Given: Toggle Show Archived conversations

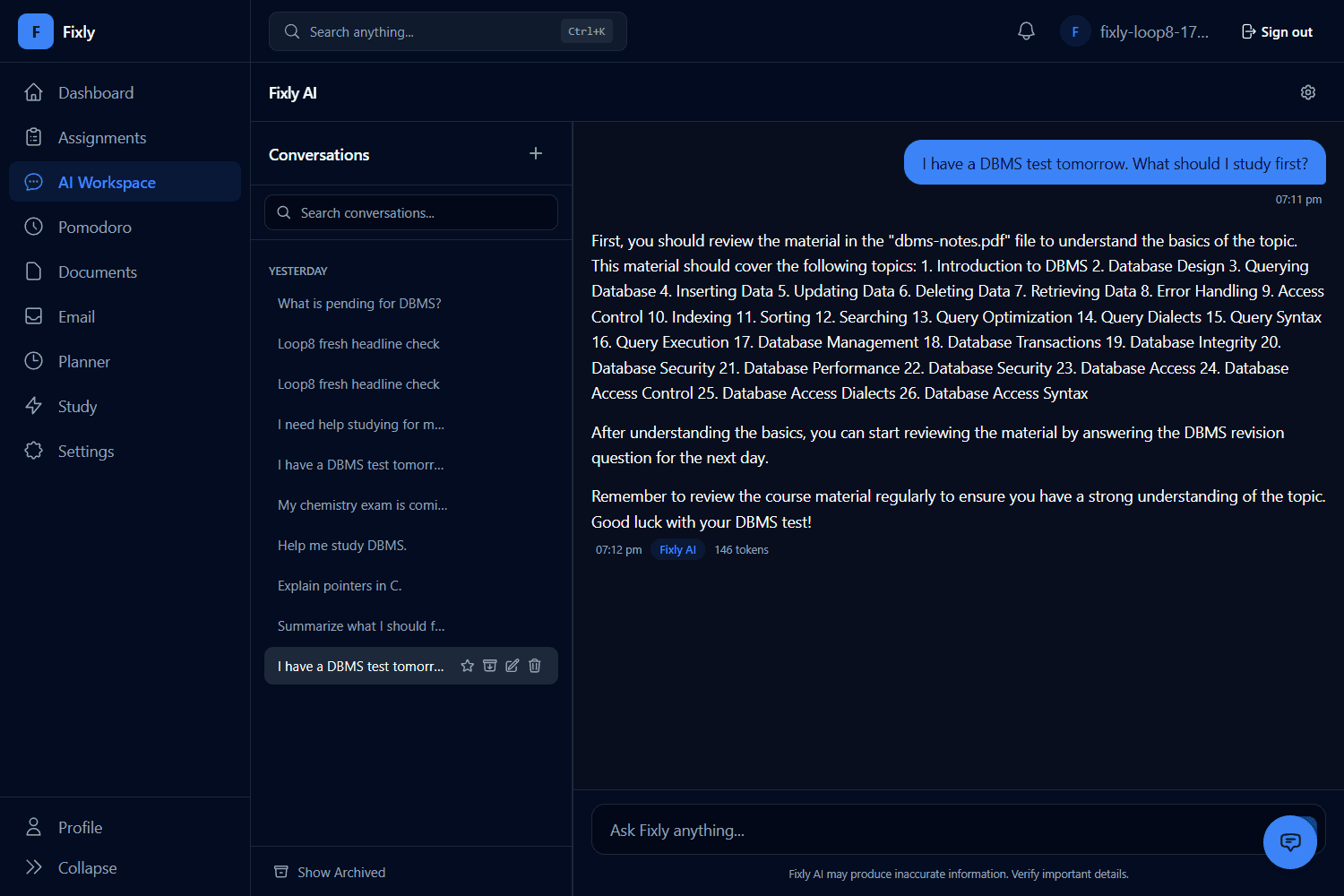Looking at the screenshot, I should (330, 872).
